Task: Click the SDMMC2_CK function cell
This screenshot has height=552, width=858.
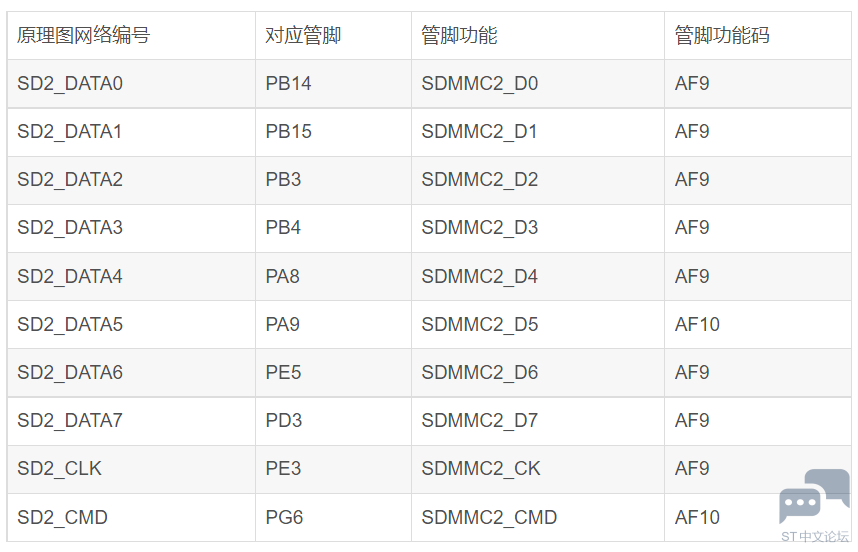Action: [x=538, y=469]
